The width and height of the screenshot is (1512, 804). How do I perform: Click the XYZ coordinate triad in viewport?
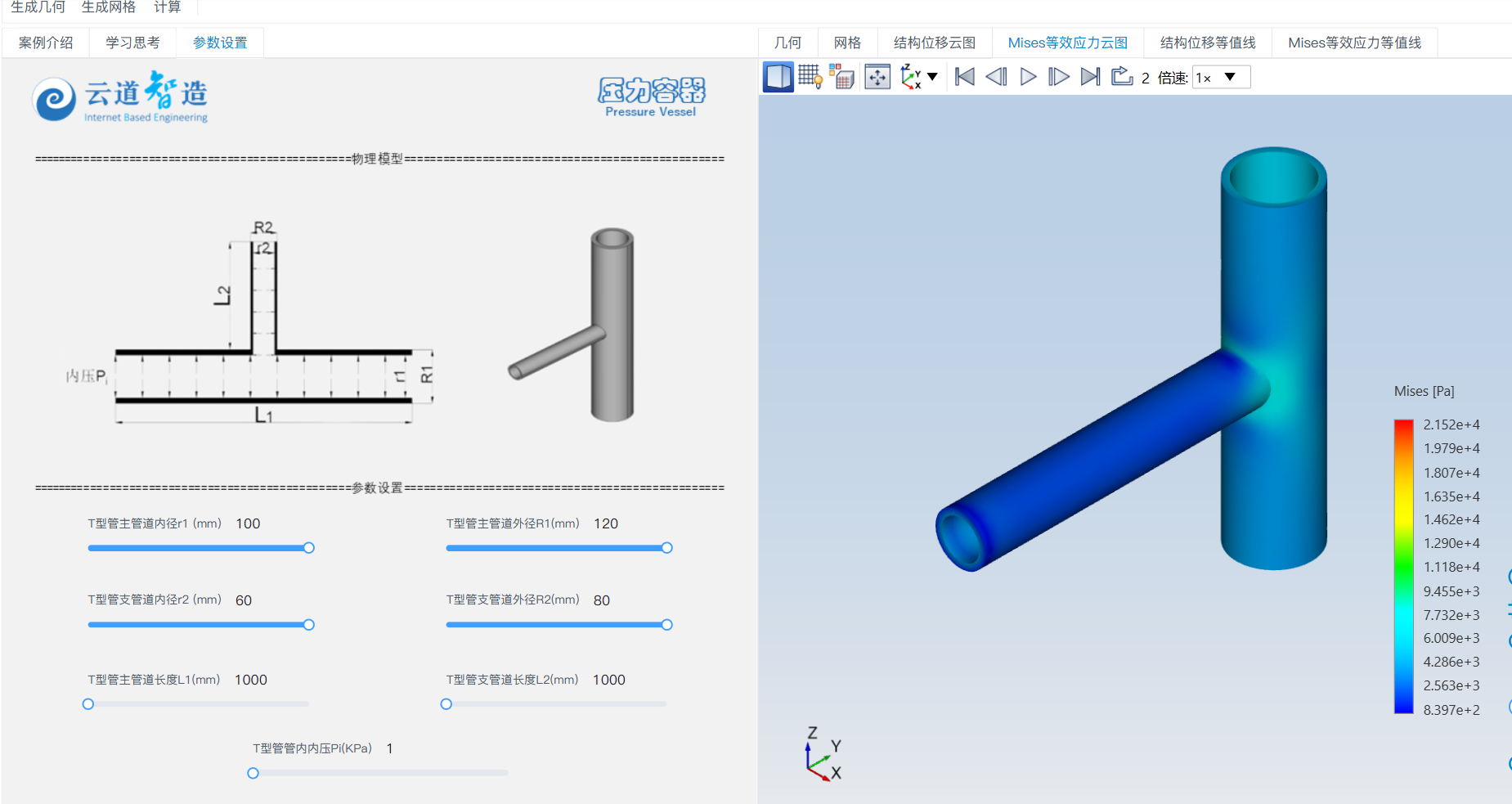[x=823, y=754]
